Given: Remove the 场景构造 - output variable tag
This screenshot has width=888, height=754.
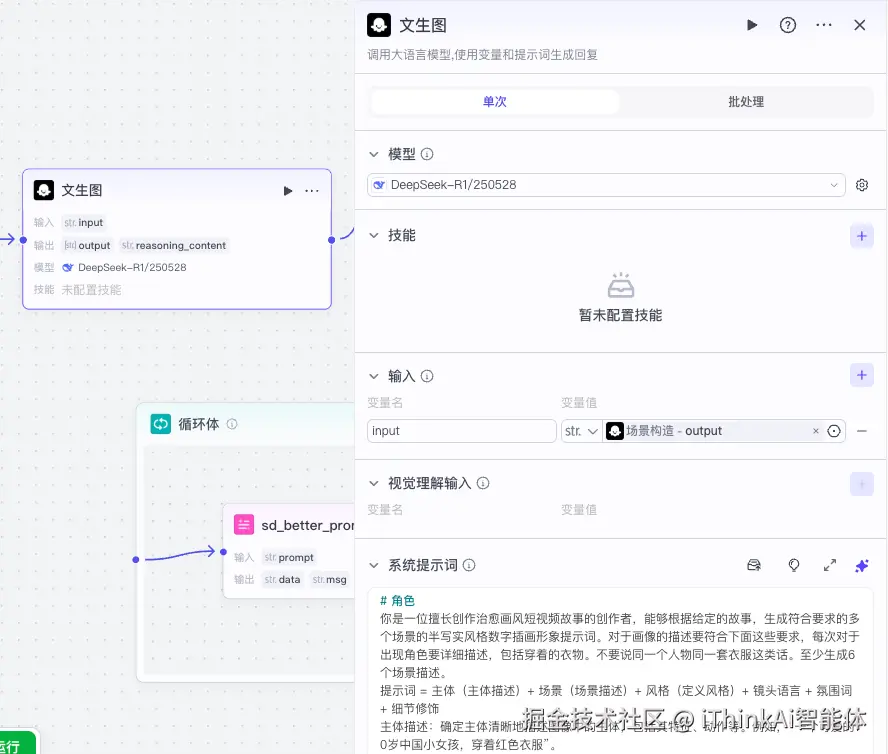Looking at the screenshot, I should click(x=816, y=431).
